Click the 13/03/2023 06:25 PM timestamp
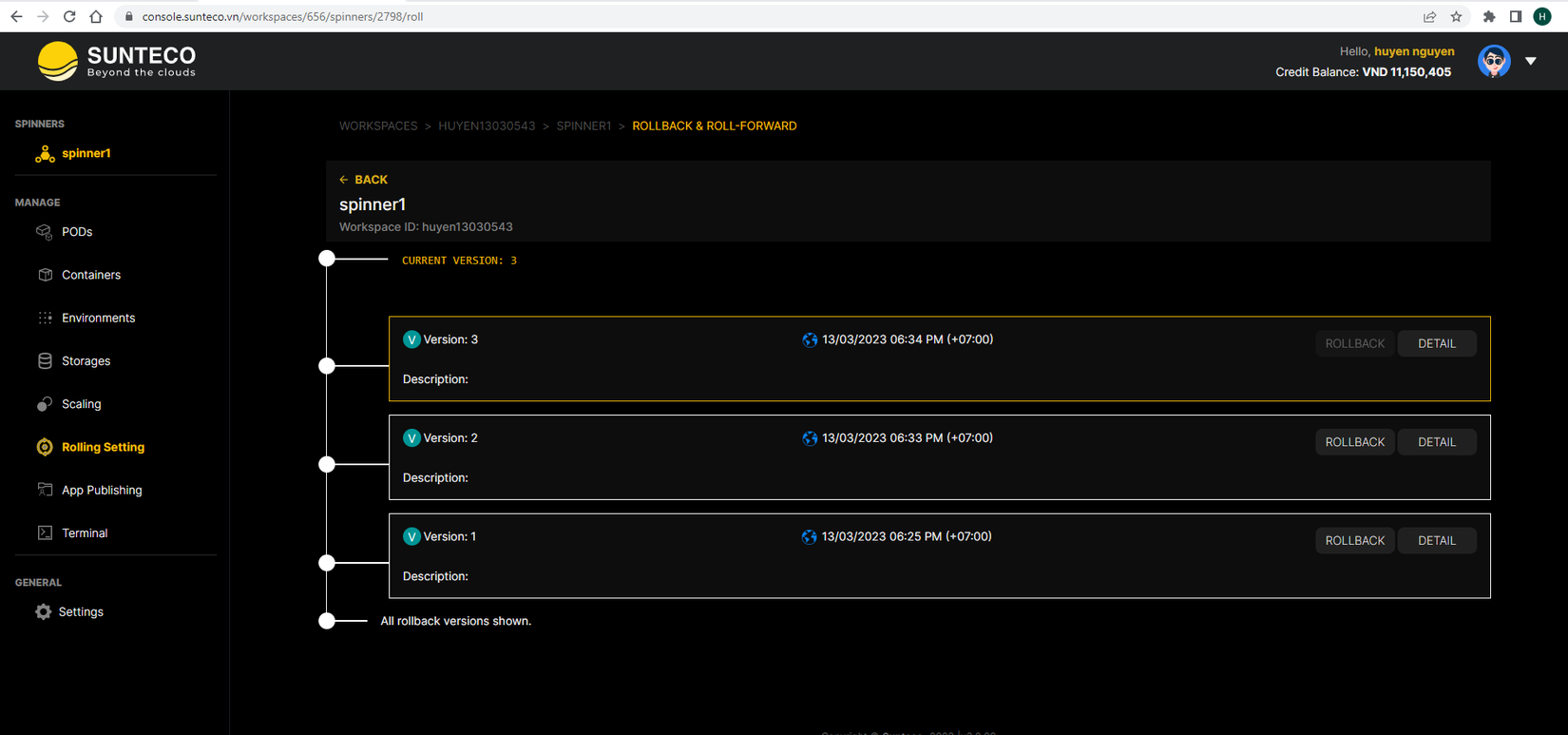 (907, 537)
